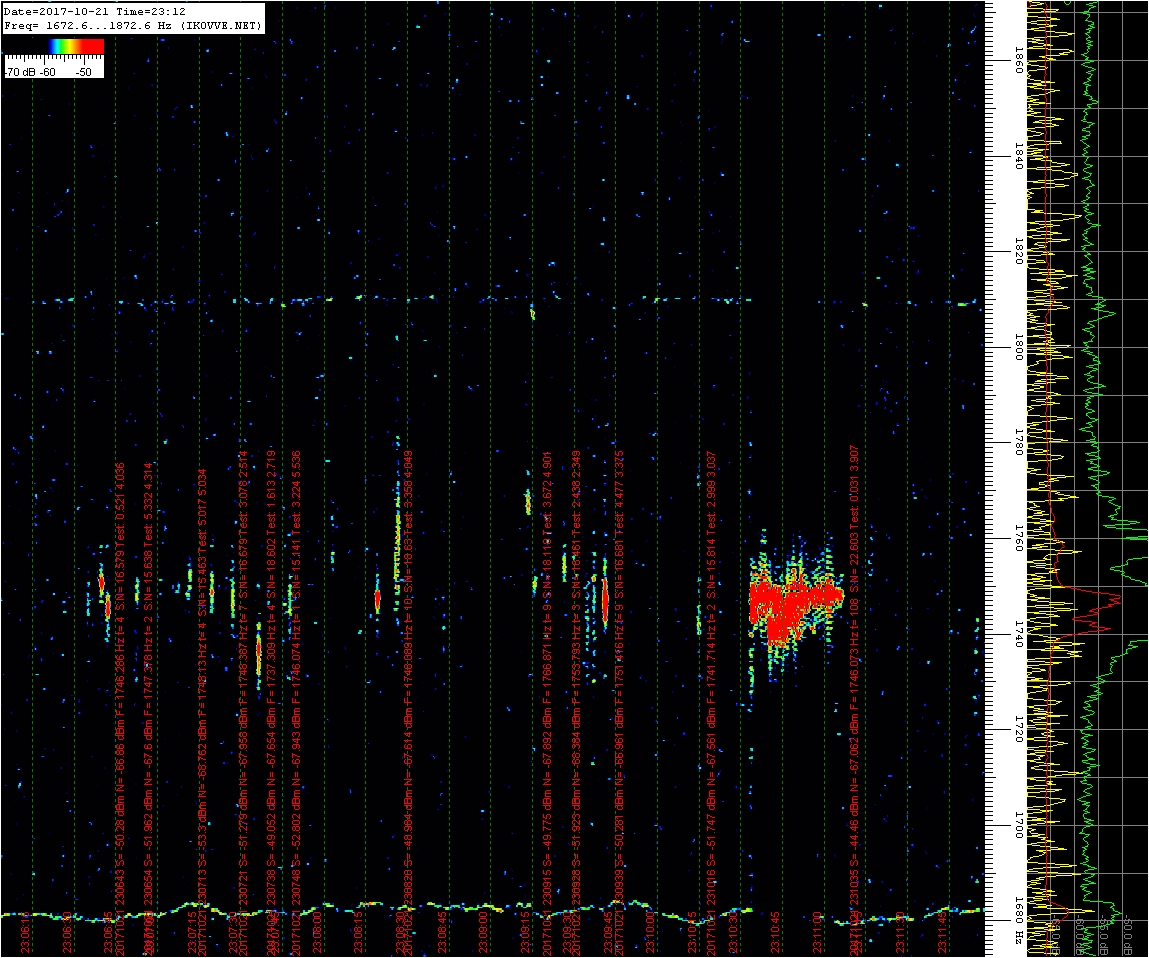
Task: Select the 23:08:45 time marker
Action: pyautogui.click(x=442, y=932)
